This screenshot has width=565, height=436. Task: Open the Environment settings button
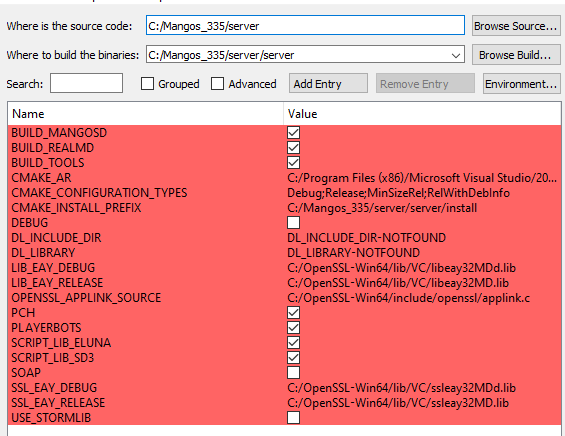[x=522, y=84]
